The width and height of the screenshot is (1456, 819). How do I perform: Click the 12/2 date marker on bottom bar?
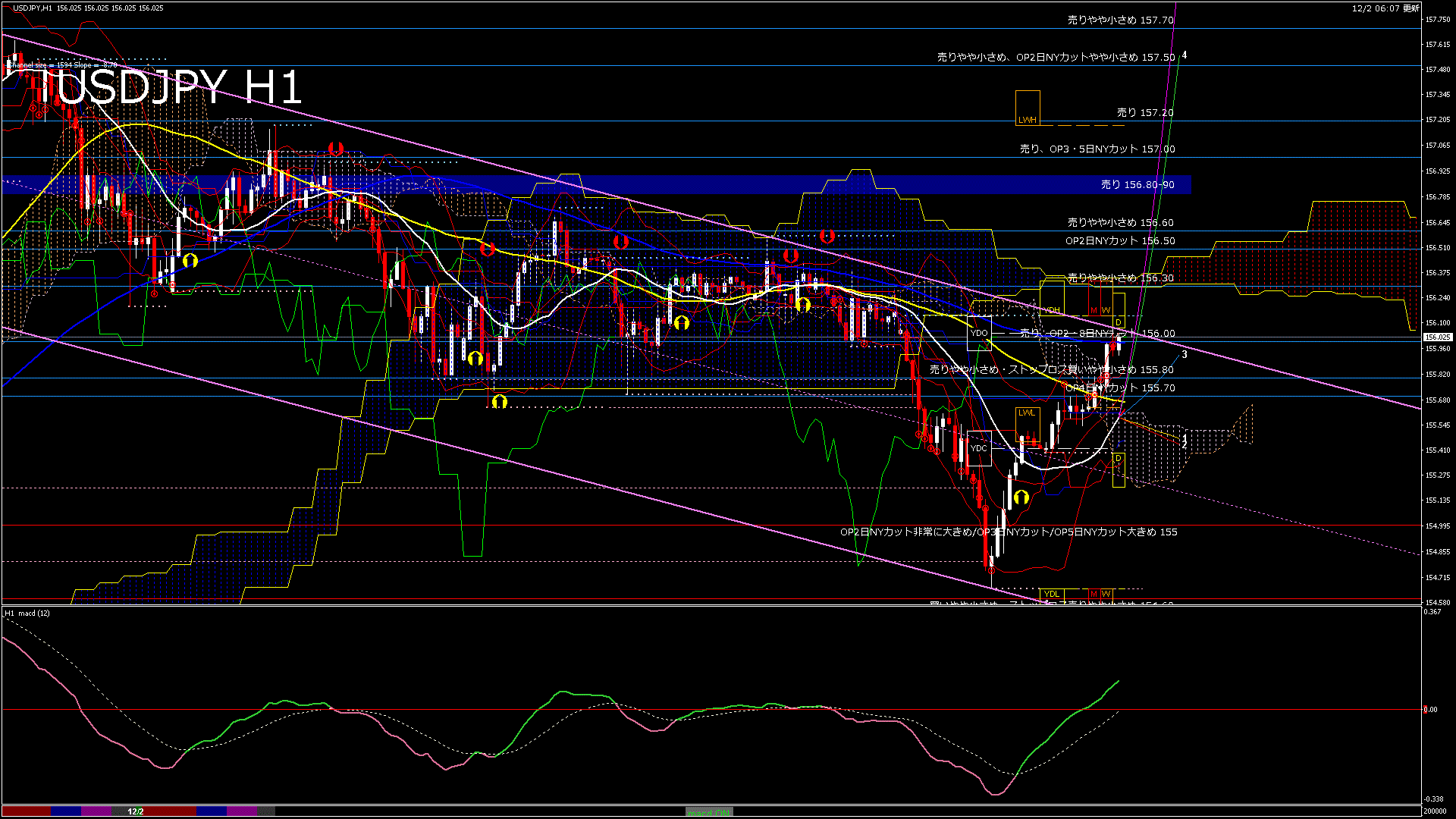point(135,811)
